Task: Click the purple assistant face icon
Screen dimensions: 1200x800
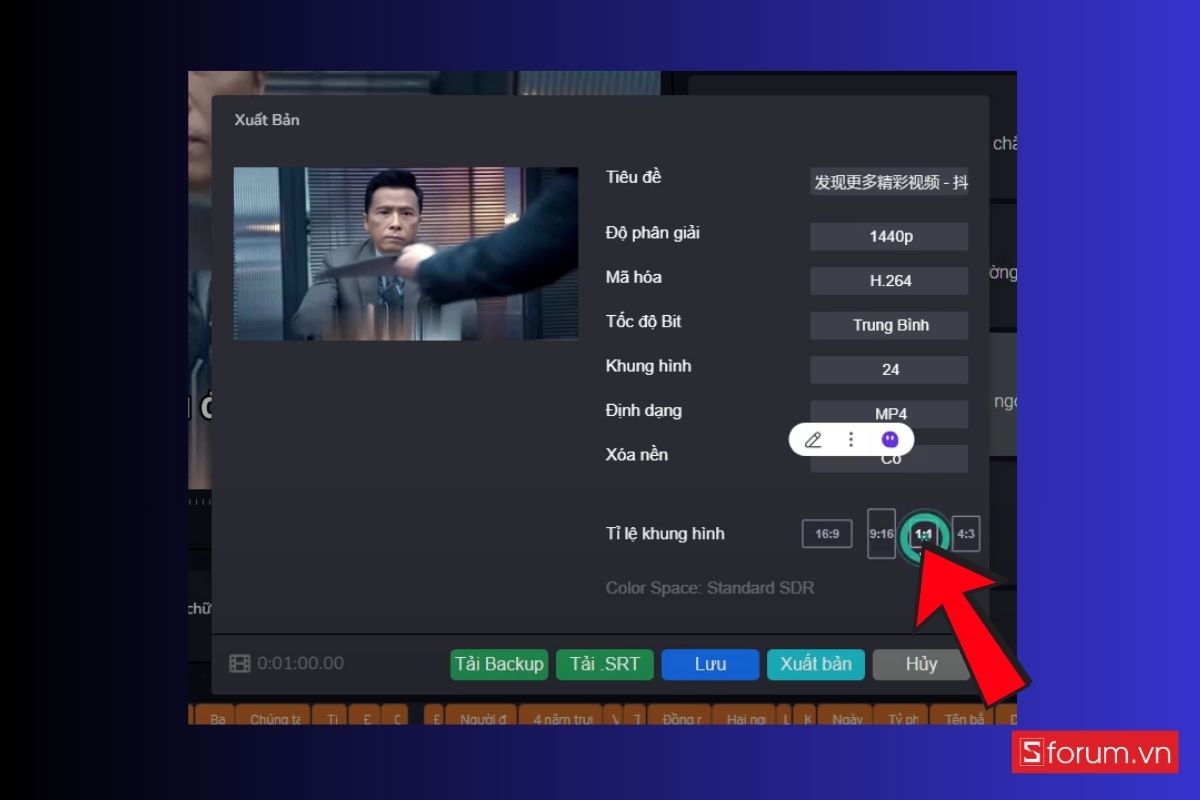Action: tap(890, 439)
